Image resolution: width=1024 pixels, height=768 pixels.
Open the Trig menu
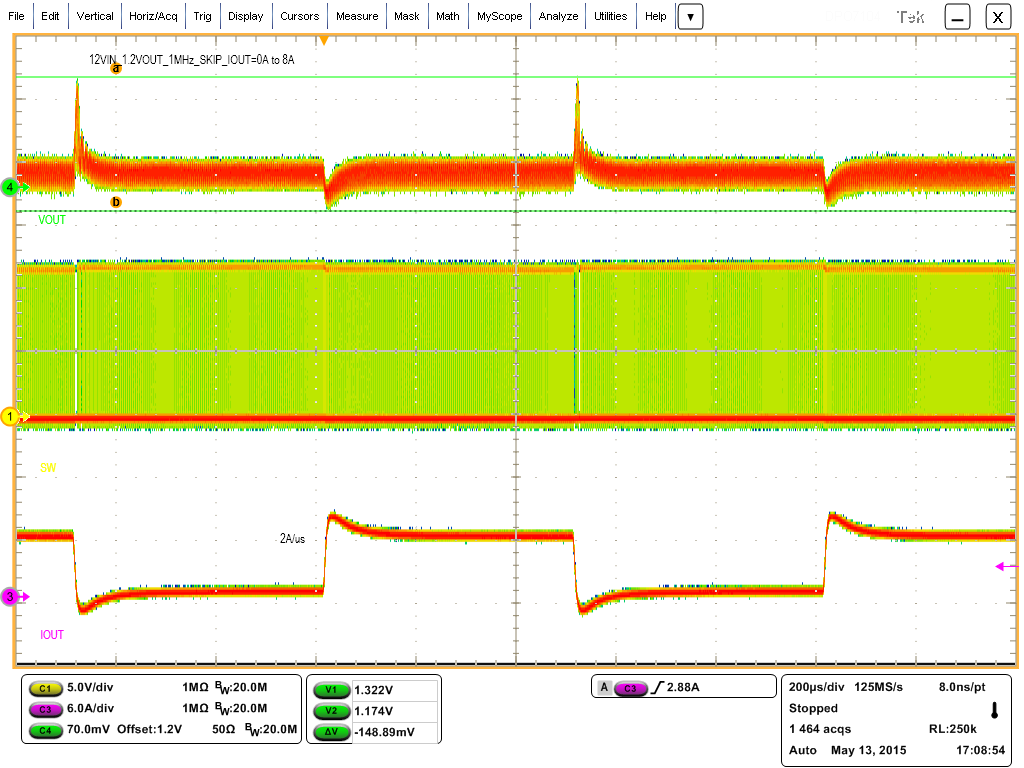[202, 16]
